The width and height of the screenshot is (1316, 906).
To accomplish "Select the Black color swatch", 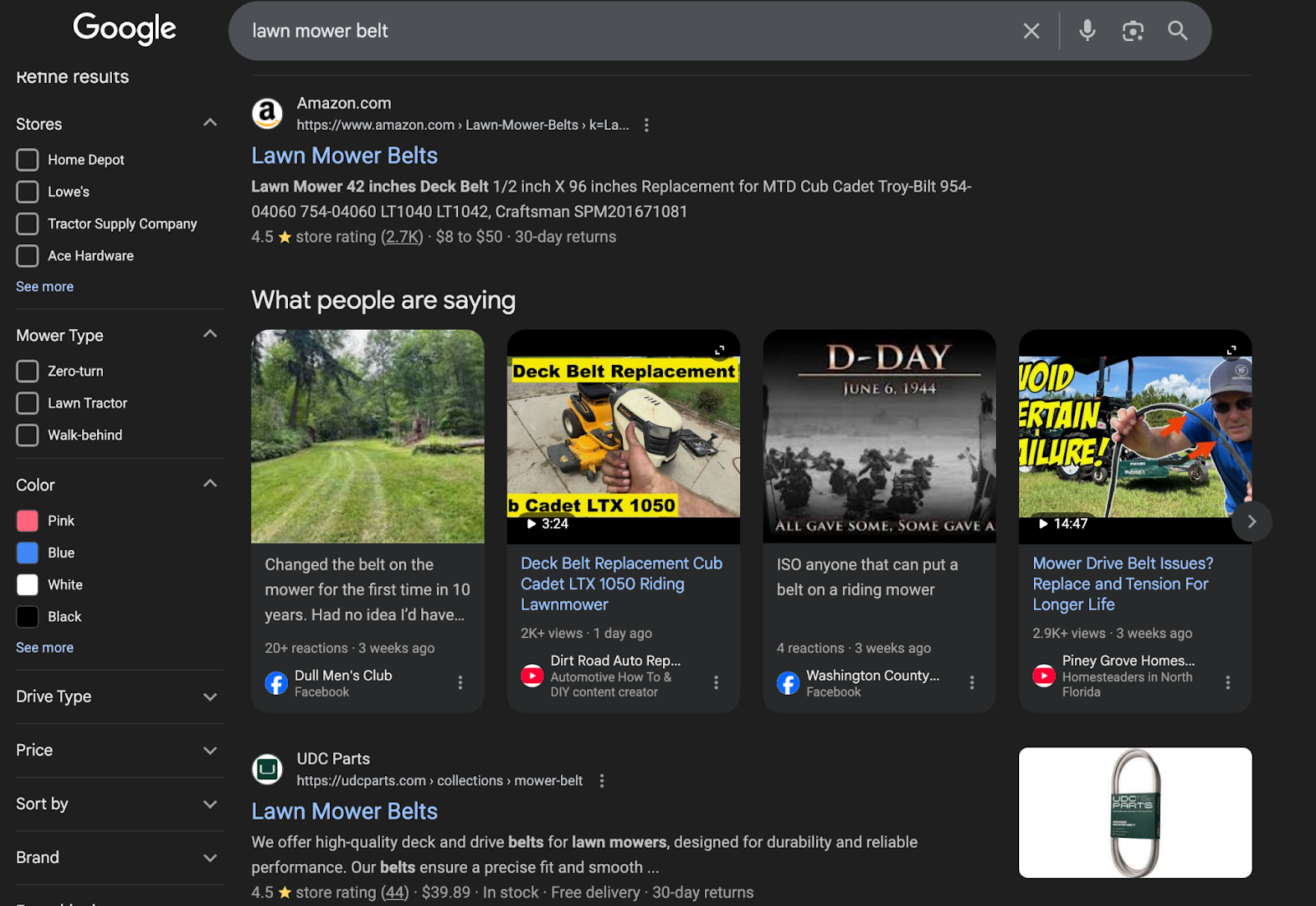I will click(27, 617).
